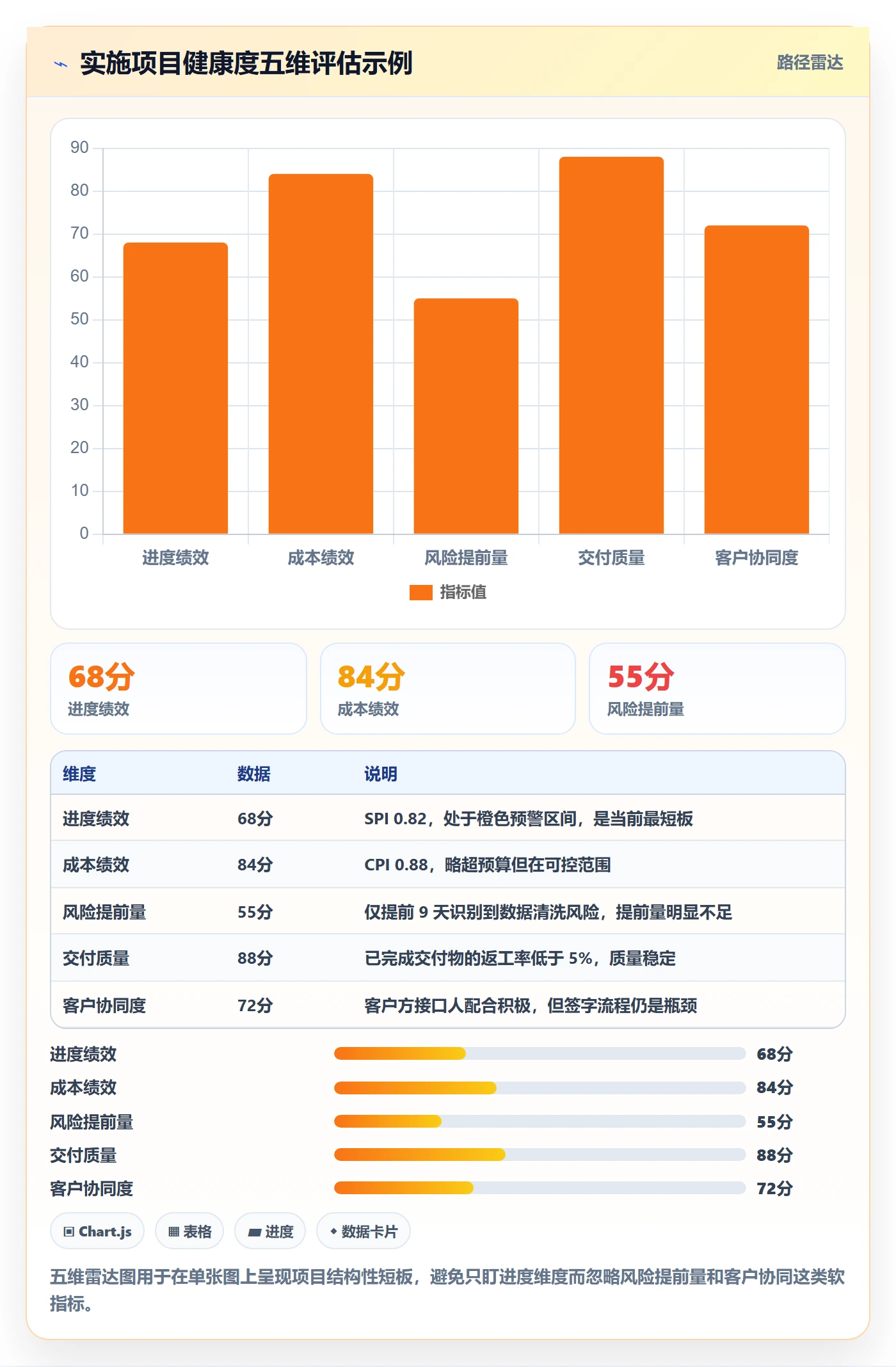Click the Chart.js tag chip
Screen dimensions: 896x1367
coord(97,1231)
